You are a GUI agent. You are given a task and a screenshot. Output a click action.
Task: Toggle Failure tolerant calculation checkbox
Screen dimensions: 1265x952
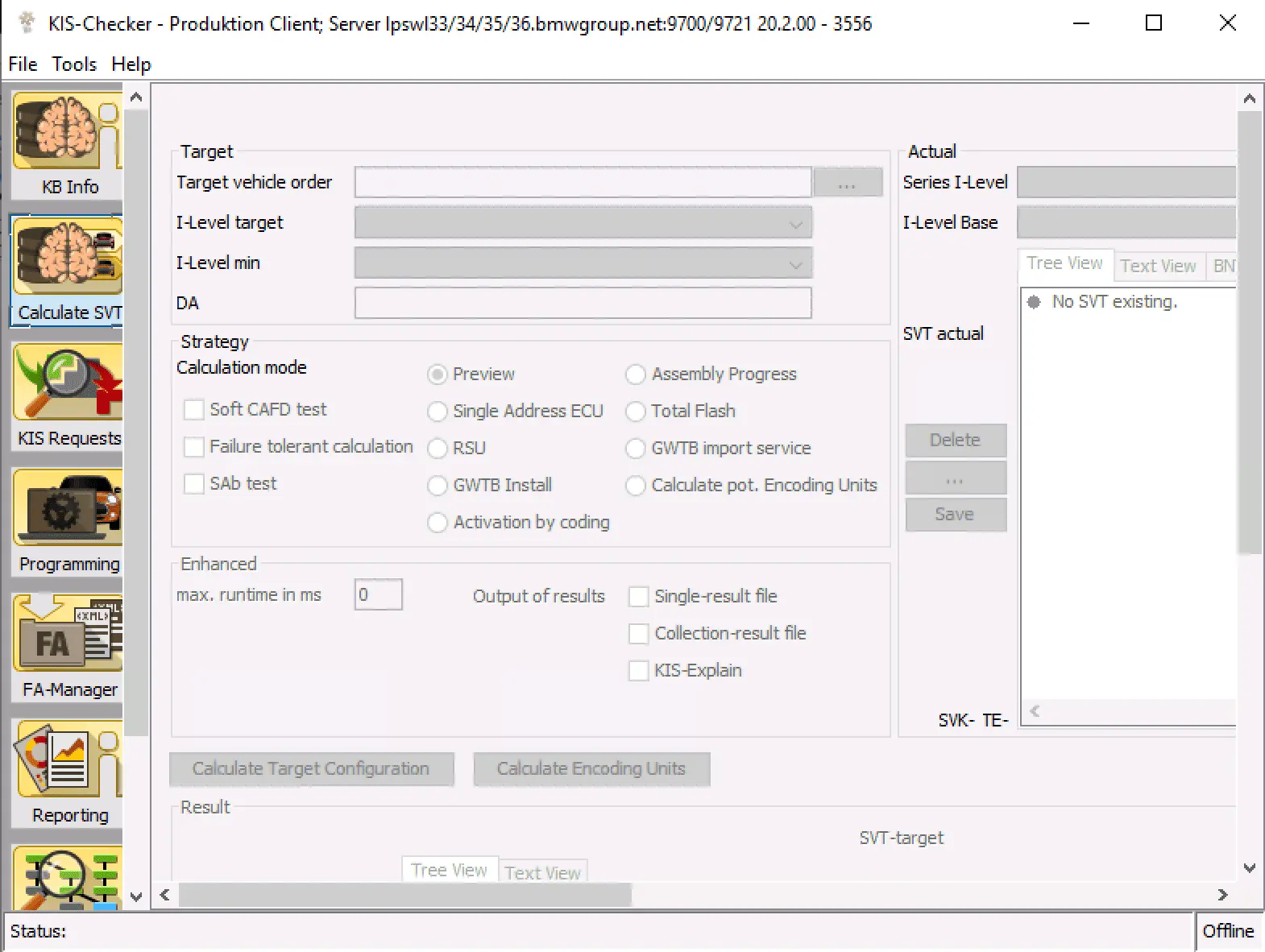pyautogui.click(x=193, y=447)
